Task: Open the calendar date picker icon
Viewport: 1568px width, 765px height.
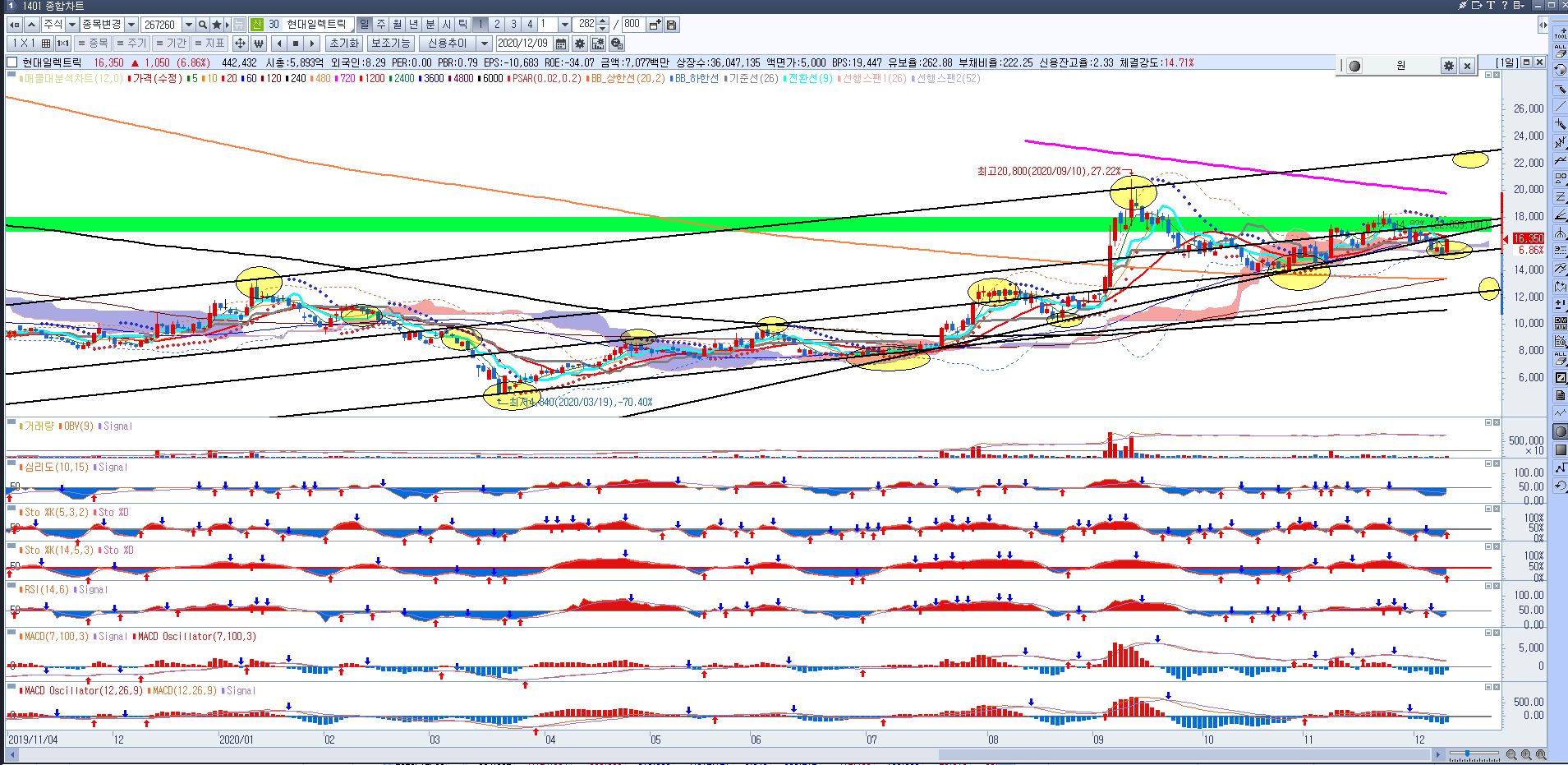Action: click(x=561, y=44)
